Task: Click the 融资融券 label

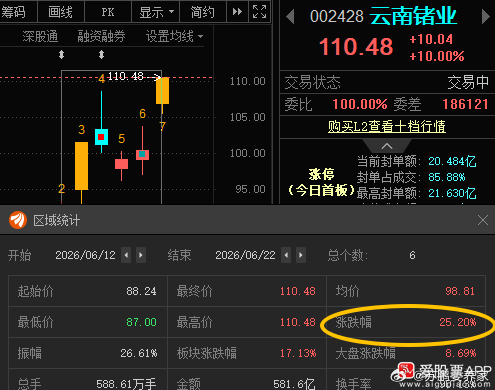Action: point(101,36)
